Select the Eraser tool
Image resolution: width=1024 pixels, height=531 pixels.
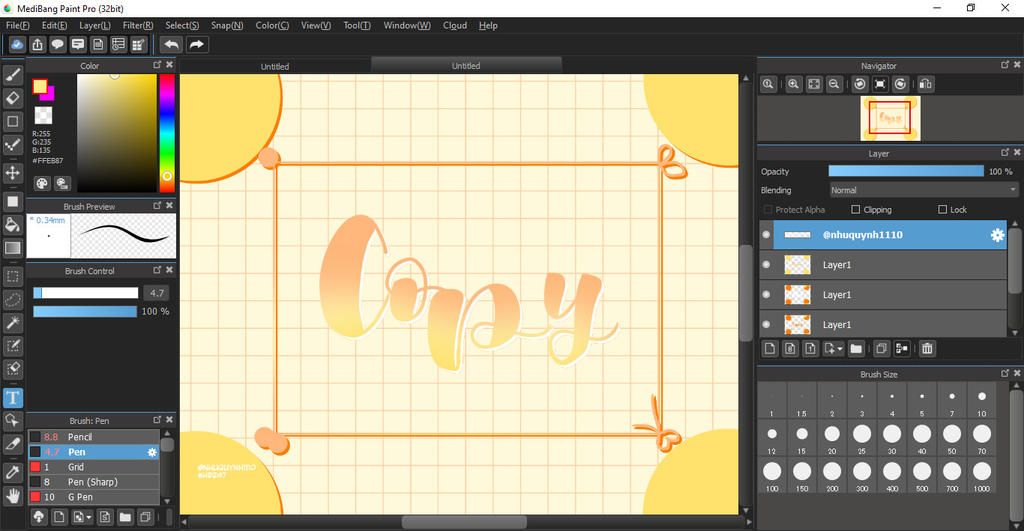point(12,98)
